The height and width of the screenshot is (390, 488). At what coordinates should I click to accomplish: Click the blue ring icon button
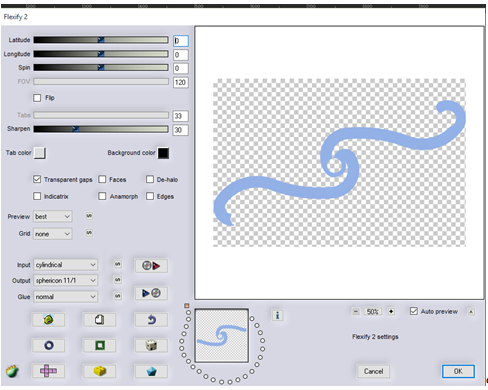click(x=48, y=345)
